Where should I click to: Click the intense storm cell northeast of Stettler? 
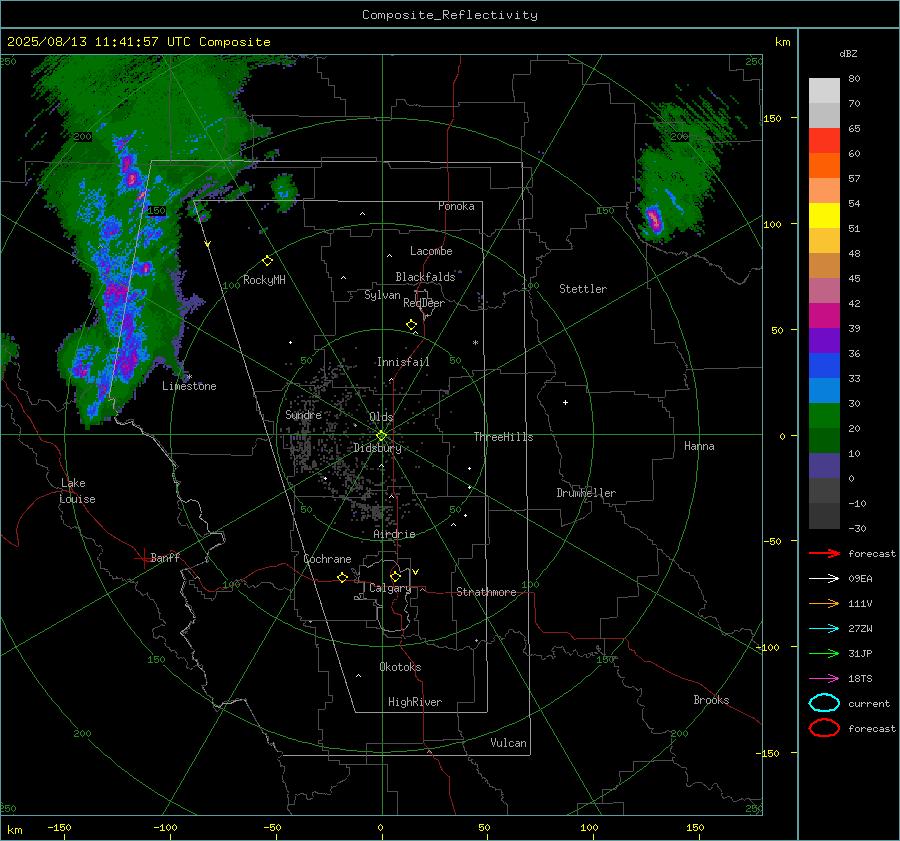click(654, 219)
